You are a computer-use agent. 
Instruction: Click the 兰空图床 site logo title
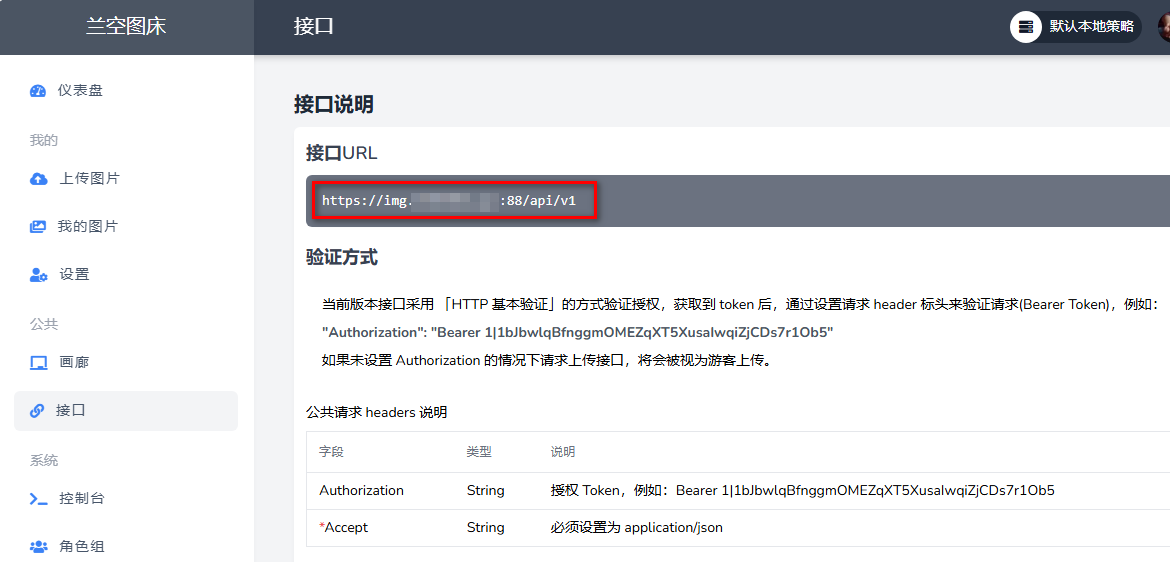[126, 27]
